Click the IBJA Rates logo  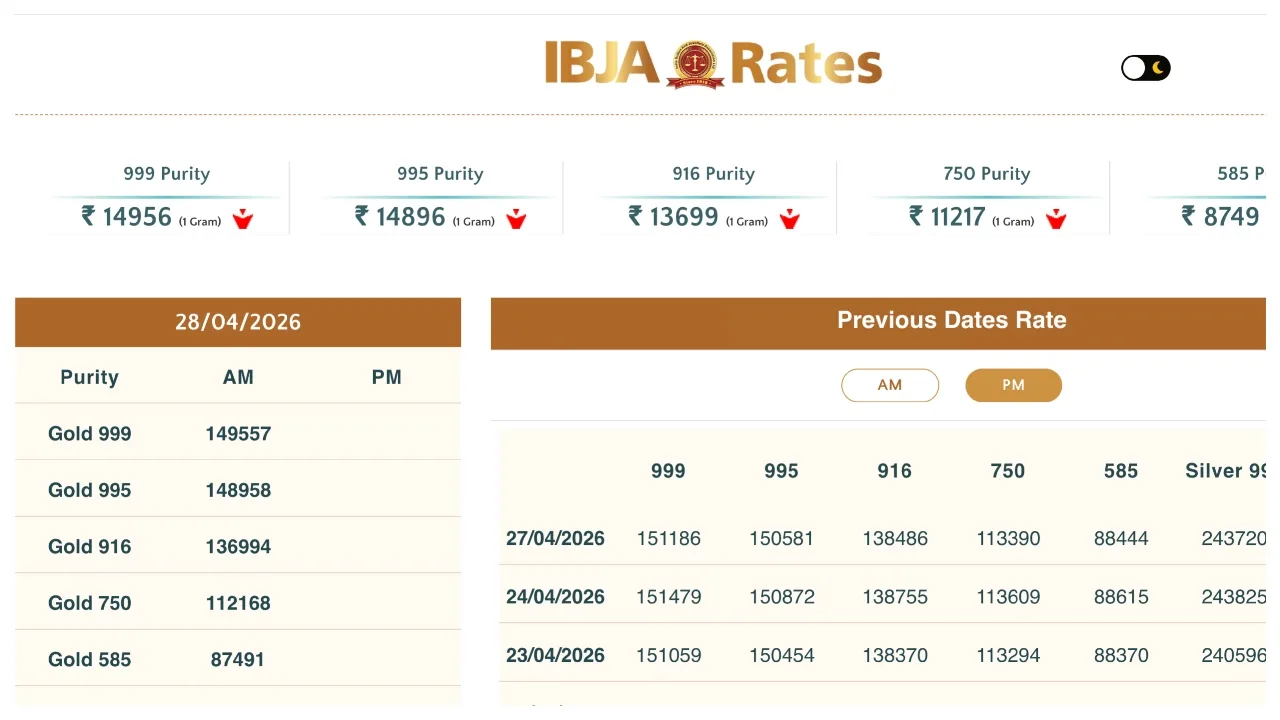(x=713, y=64)
